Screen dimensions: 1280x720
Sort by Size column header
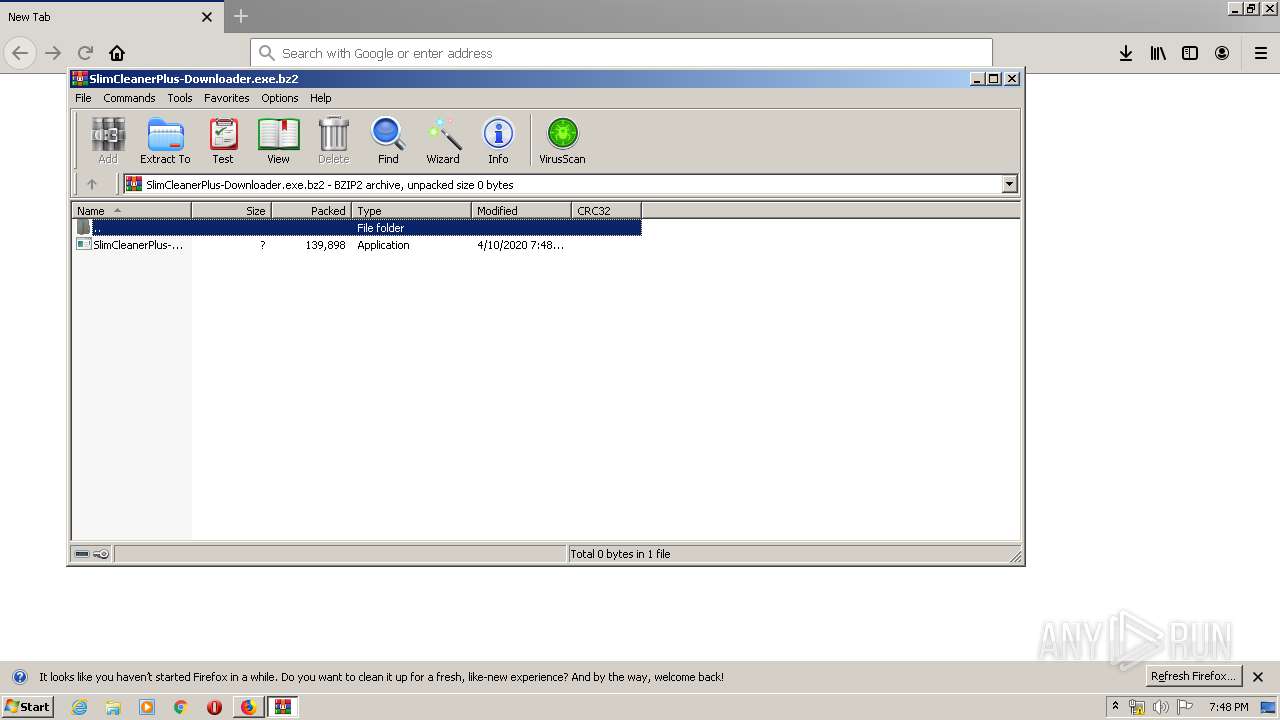[x=231, y=210]
